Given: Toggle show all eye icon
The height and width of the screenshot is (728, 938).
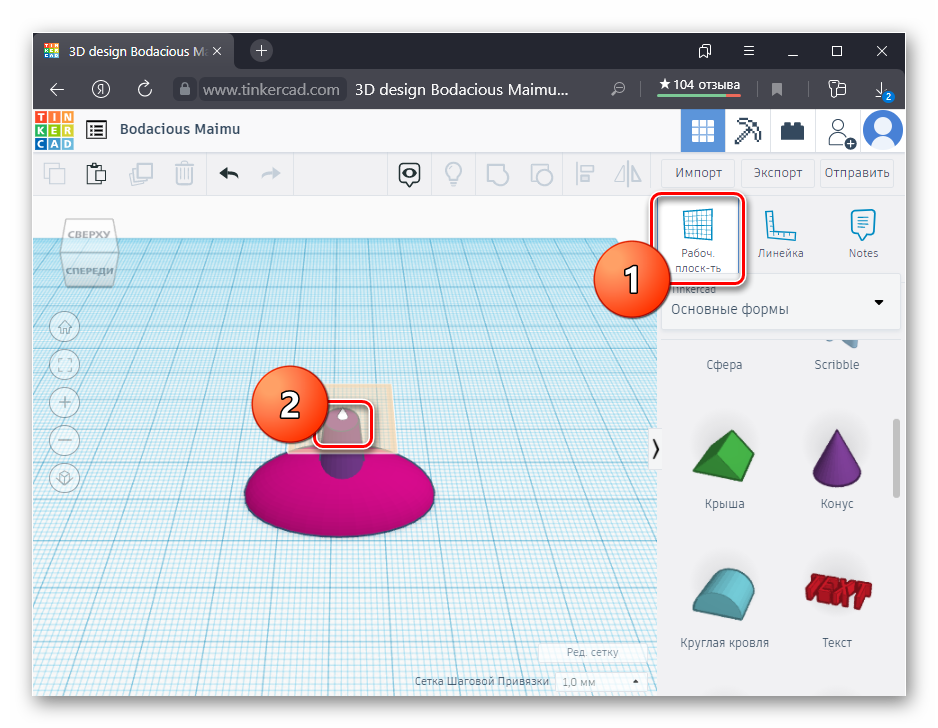Looking at the screenshot, I should coord(409,174).
